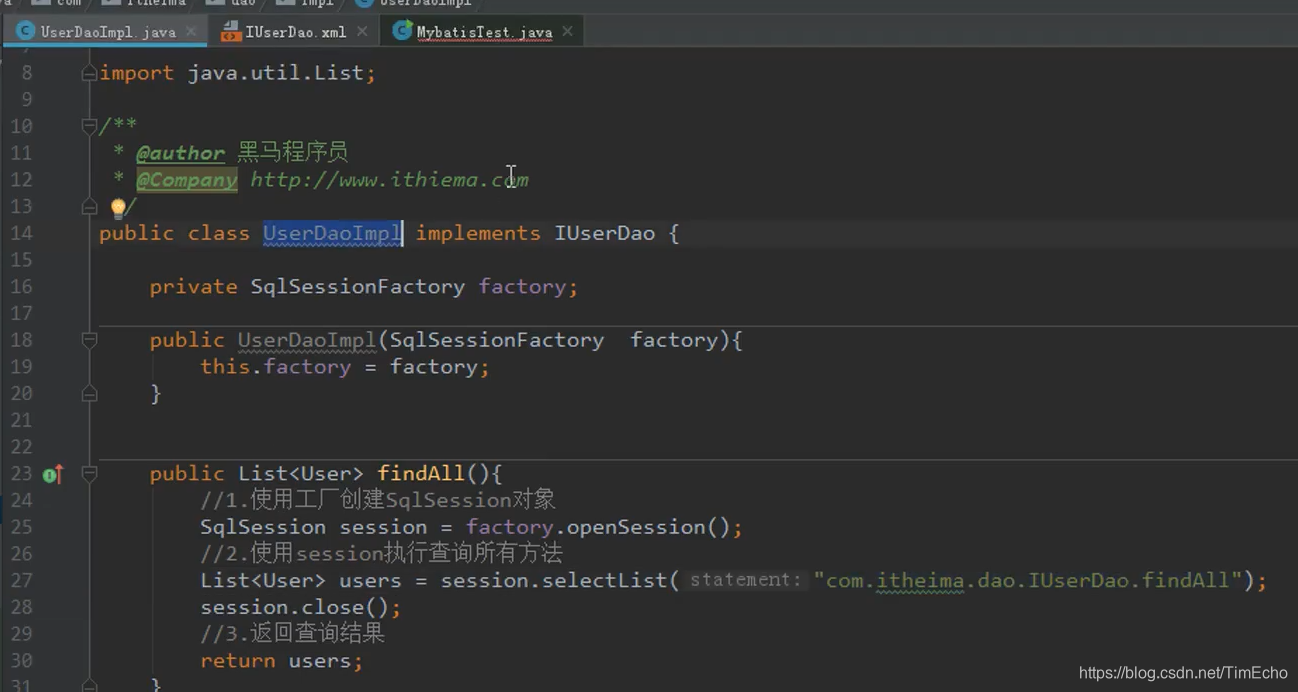Click the SqlSessionFactory type on line 16
This screenshot has height=692, width=1298.
[x=357, y=287]
